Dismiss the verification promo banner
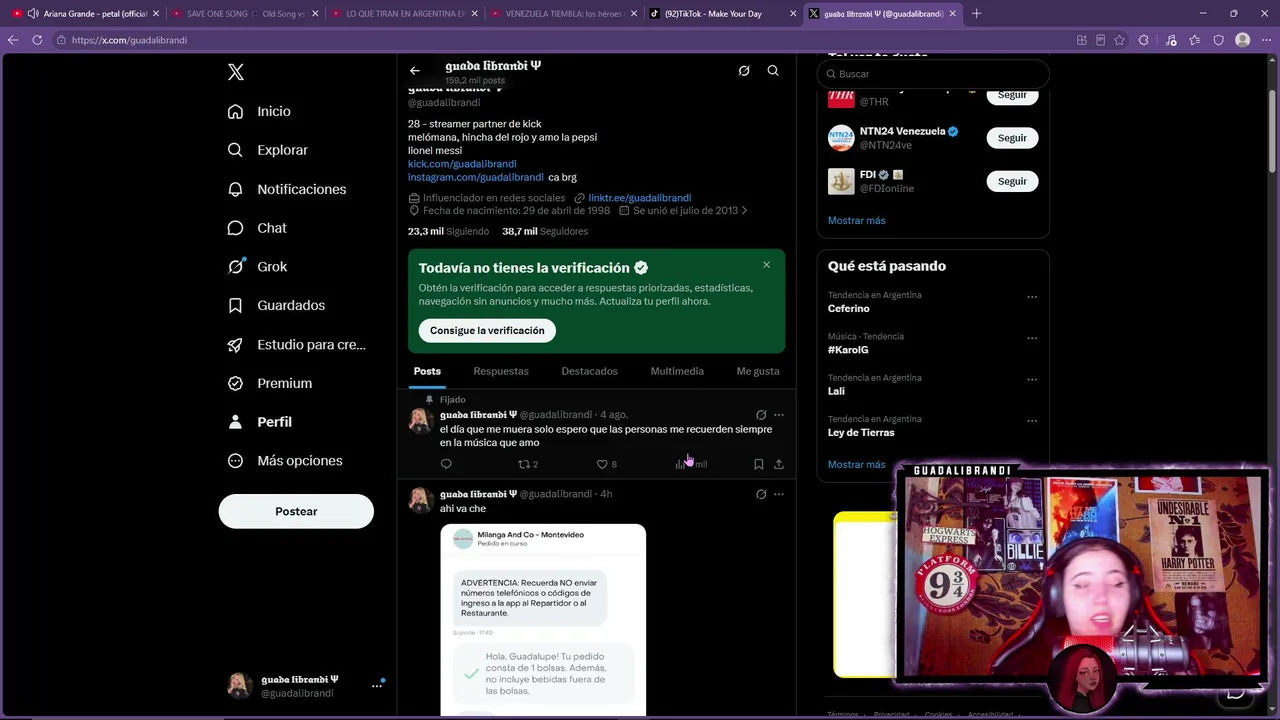 (767, 265)
